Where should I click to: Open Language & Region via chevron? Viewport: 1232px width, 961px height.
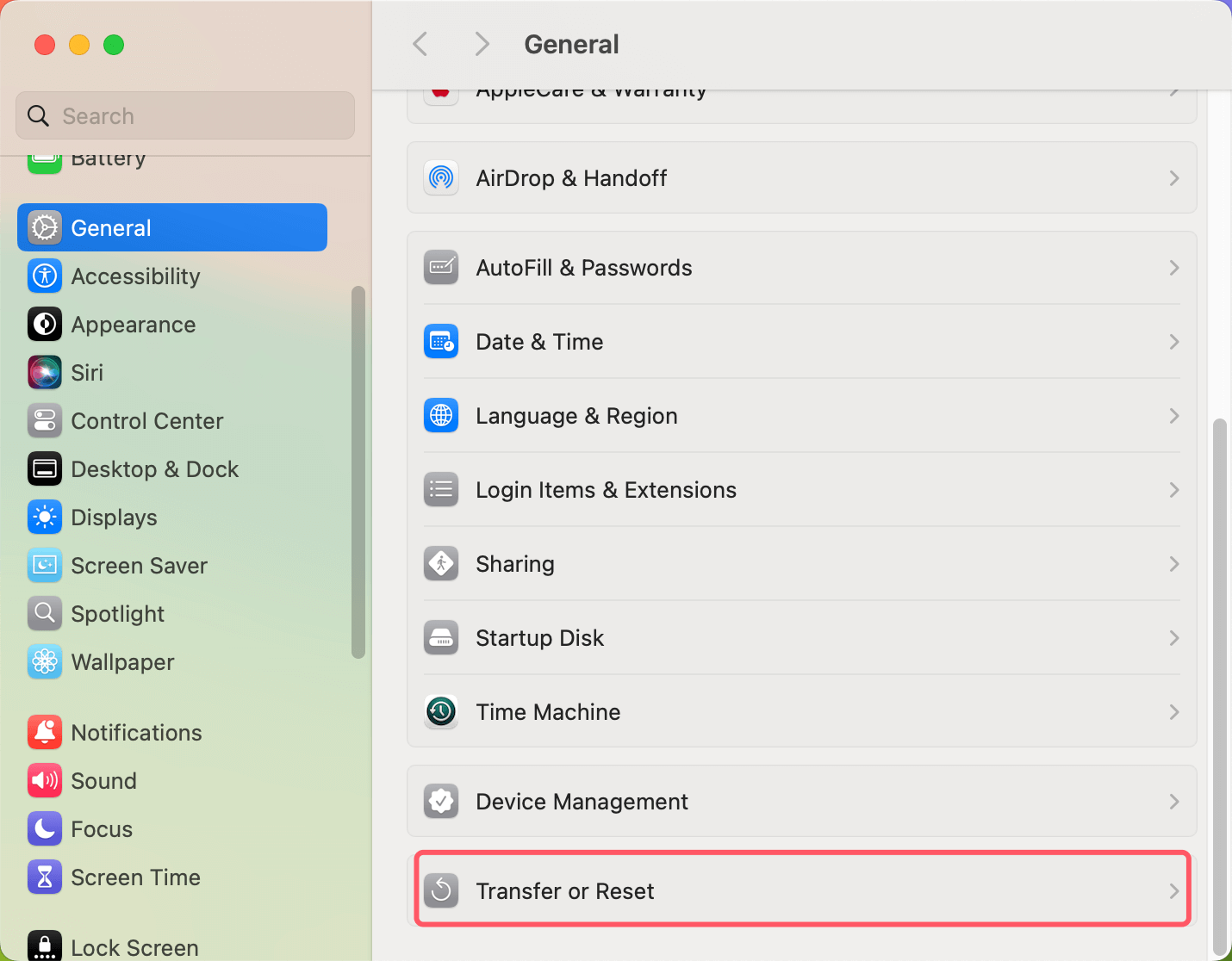1173,416
